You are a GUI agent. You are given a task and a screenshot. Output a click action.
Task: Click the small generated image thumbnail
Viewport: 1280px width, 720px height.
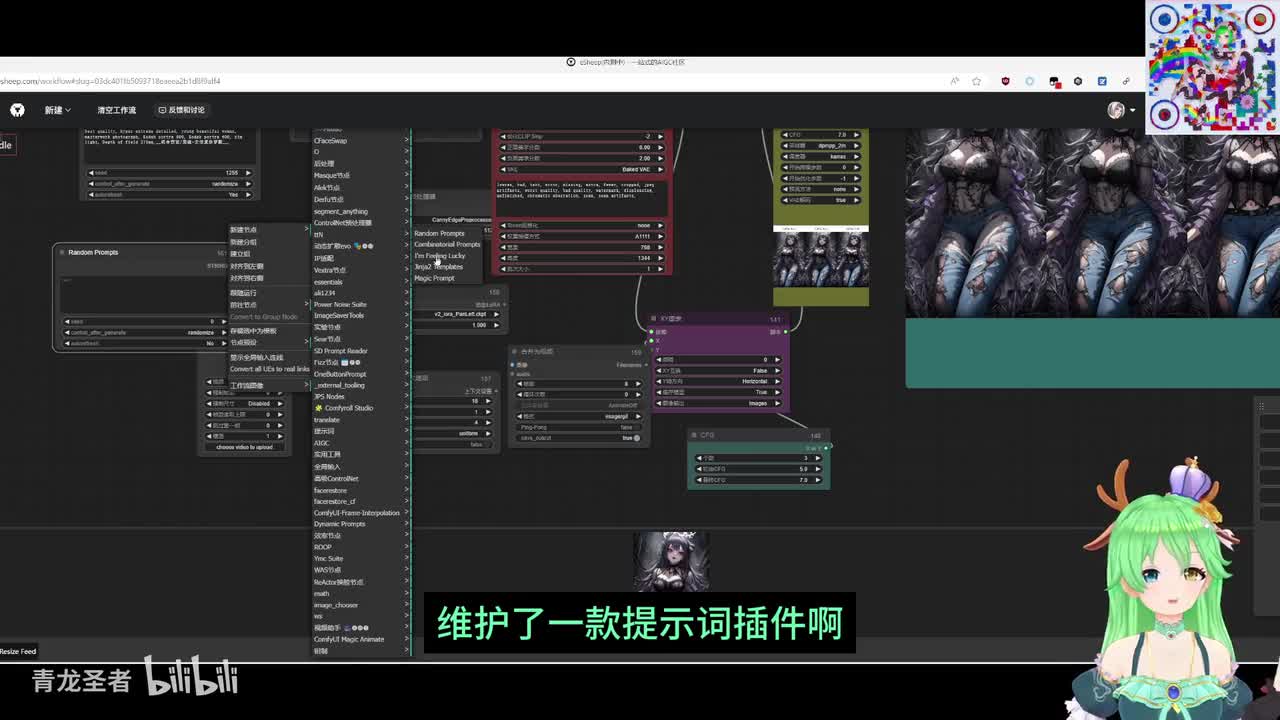point(671,560)
